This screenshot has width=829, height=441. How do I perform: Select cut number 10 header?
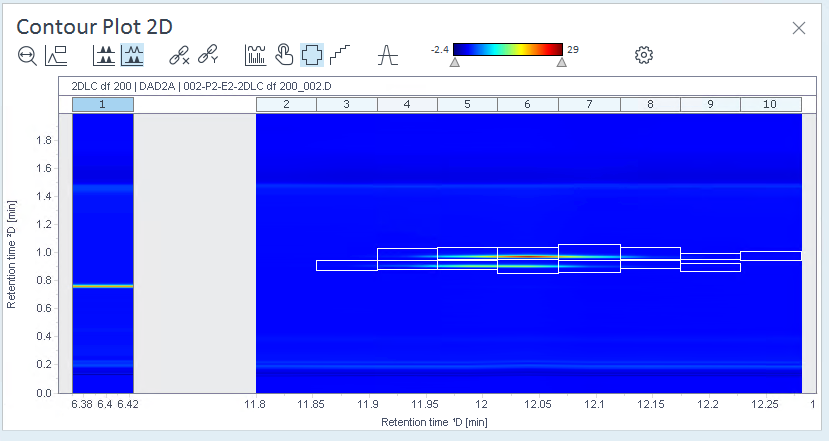(x=770, y=104)
